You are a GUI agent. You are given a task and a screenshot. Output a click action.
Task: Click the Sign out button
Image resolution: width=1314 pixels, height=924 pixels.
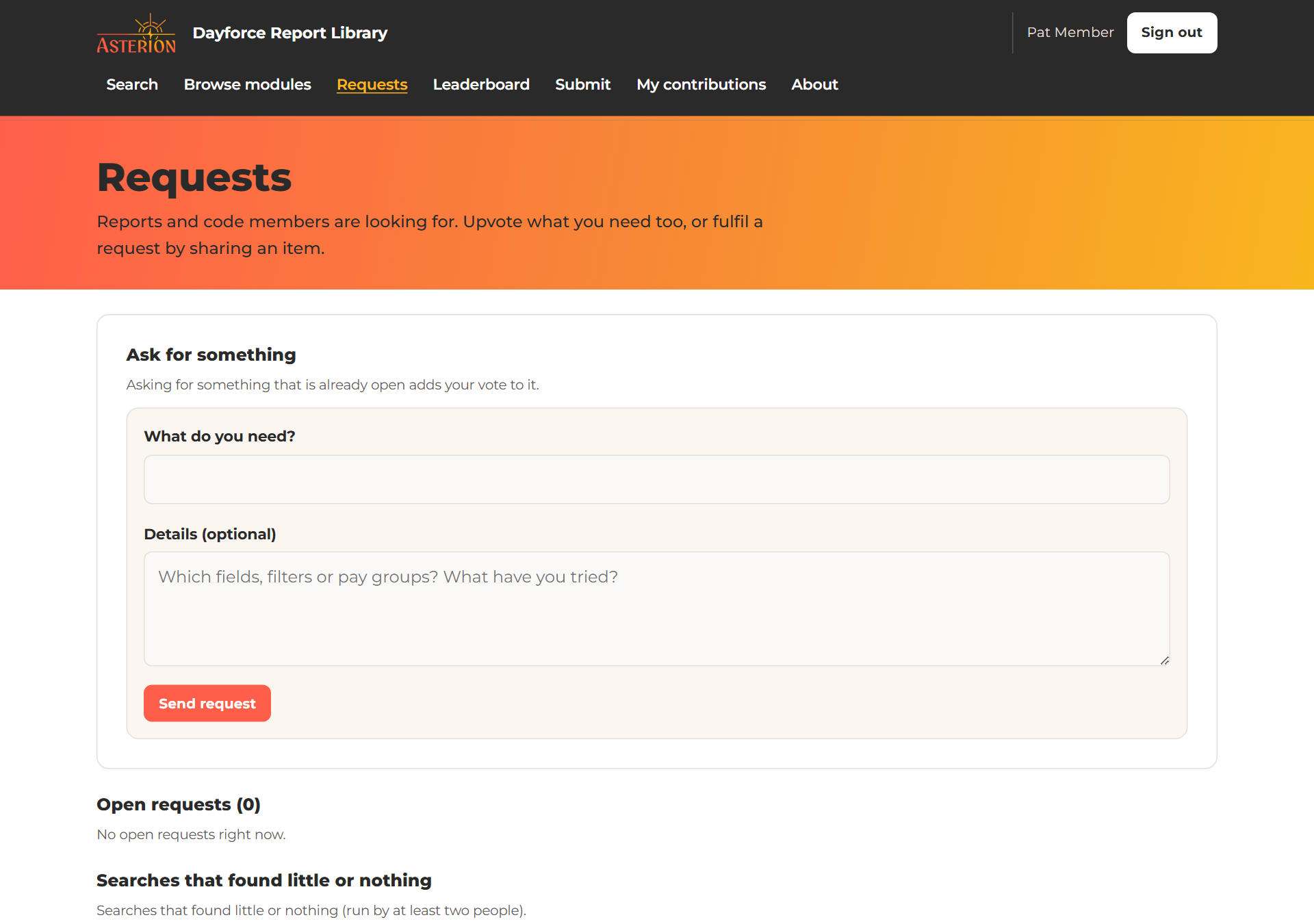point(1172,33)
